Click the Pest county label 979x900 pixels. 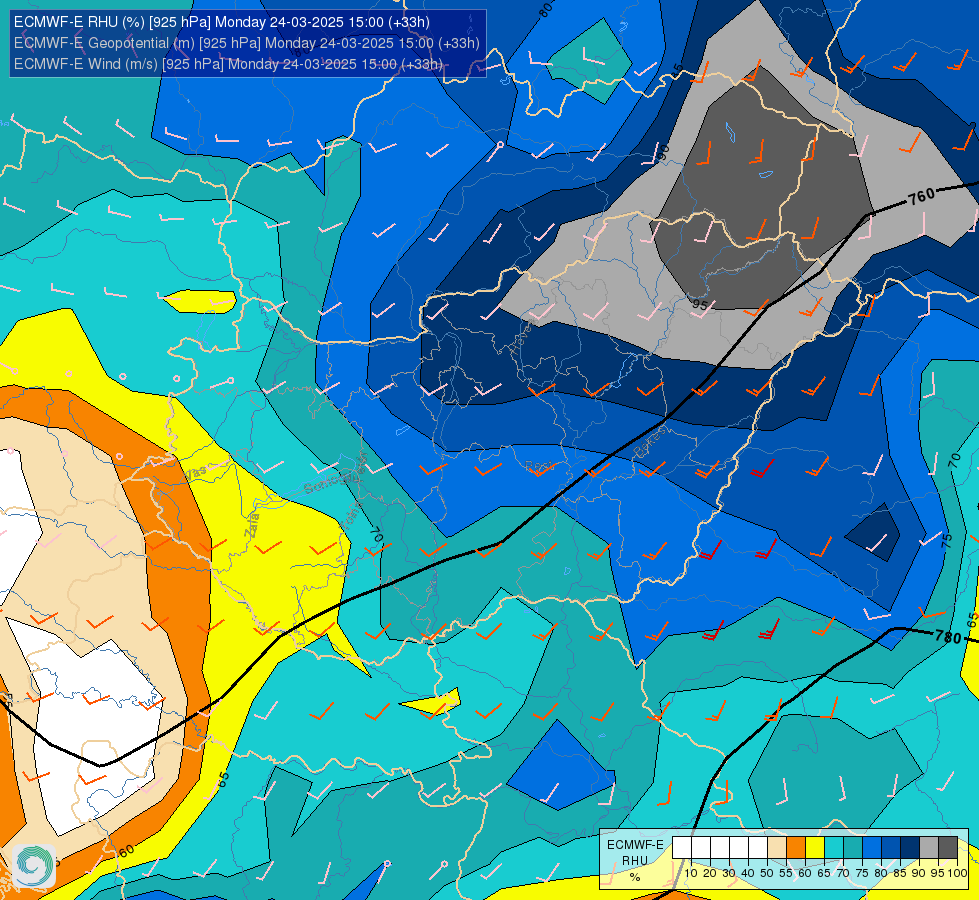539,466
